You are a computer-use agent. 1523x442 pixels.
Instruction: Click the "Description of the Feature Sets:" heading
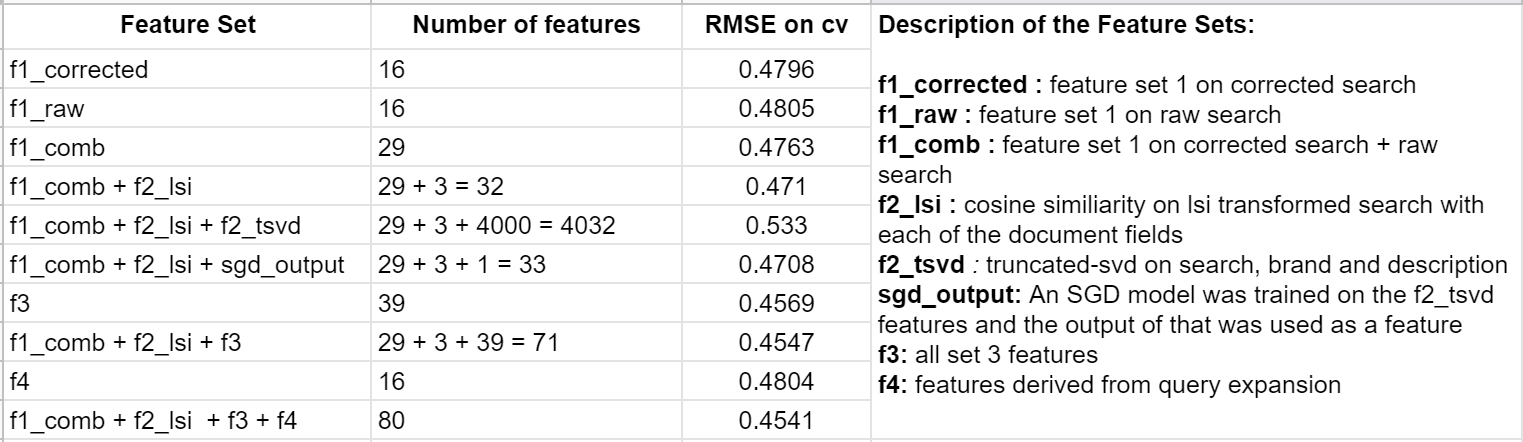point(1065,25)
